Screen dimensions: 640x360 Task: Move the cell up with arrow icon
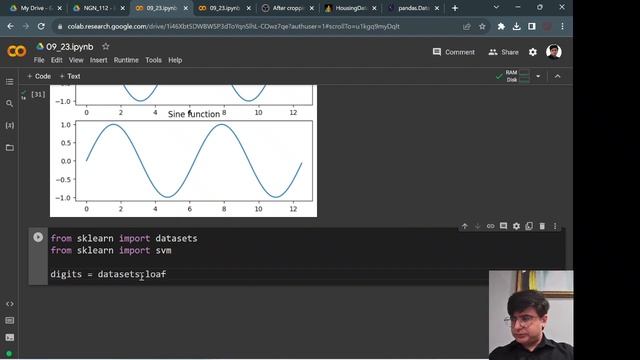464,226
